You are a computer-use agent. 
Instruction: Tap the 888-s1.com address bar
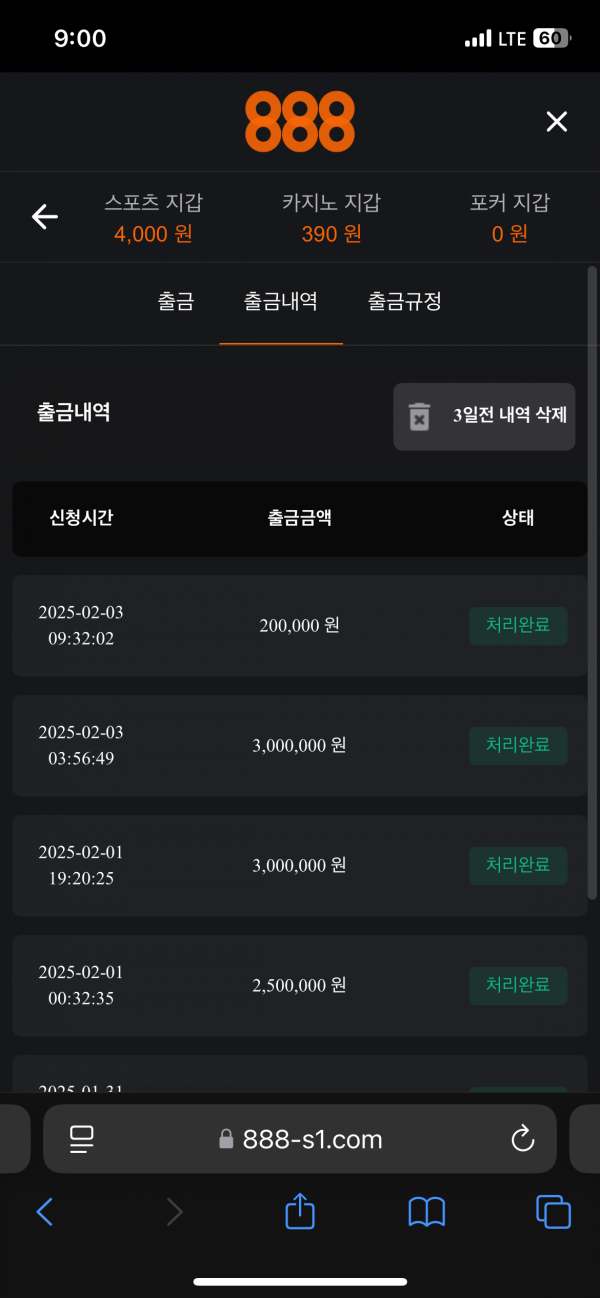click(300, 1138)
